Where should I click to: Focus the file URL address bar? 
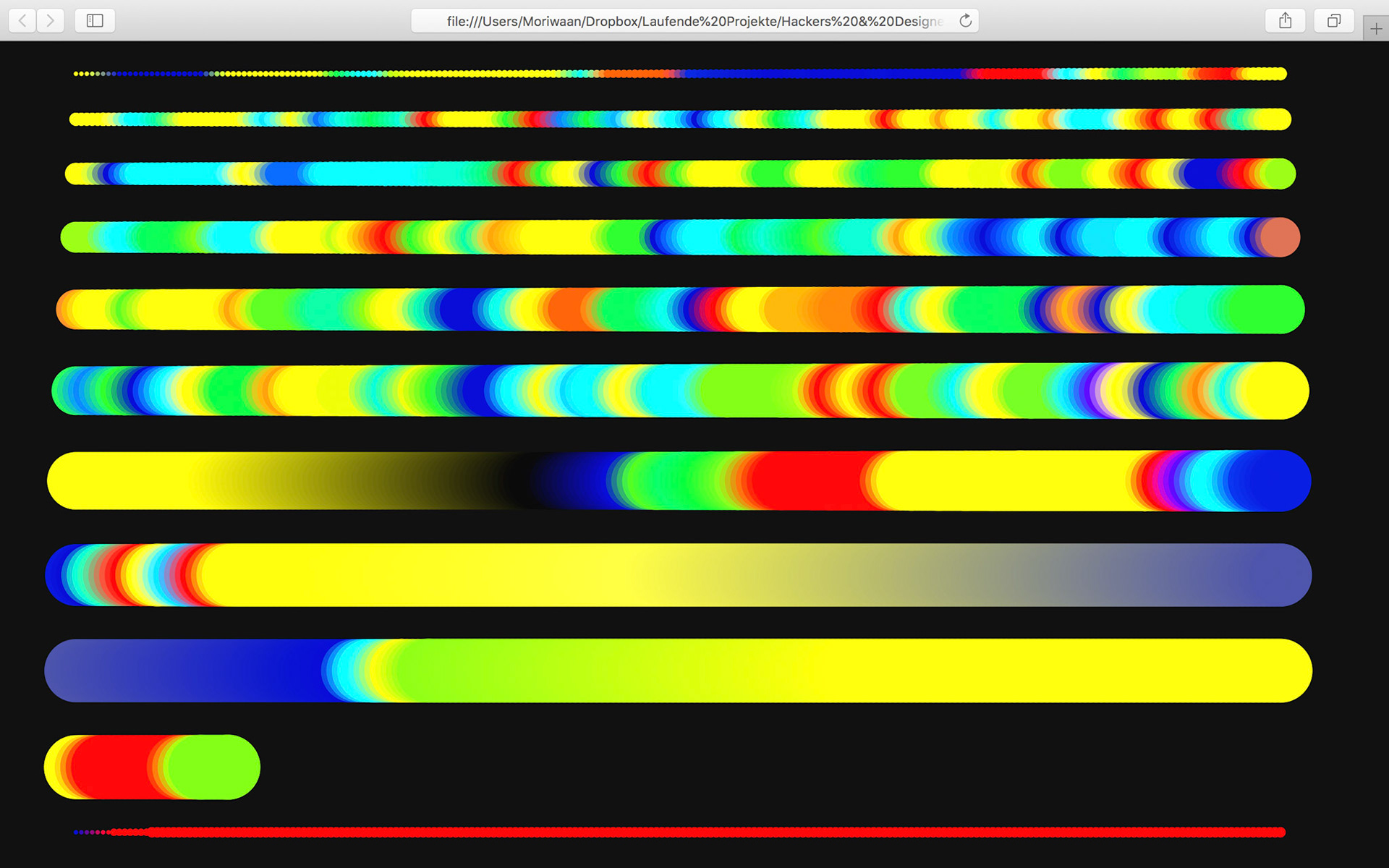694,21
